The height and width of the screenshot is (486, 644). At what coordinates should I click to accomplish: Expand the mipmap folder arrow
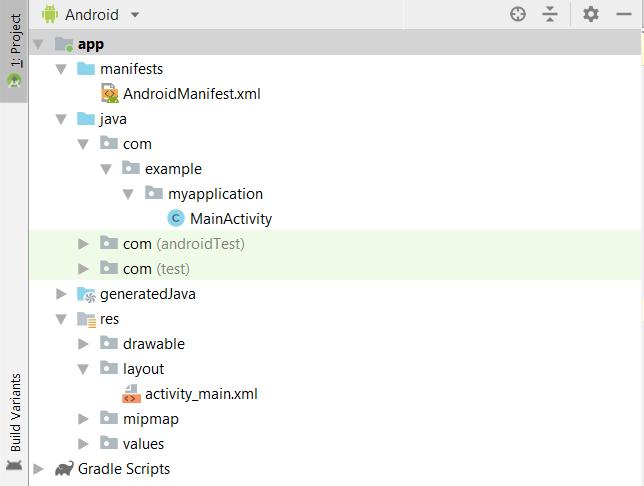pos(83,419)
